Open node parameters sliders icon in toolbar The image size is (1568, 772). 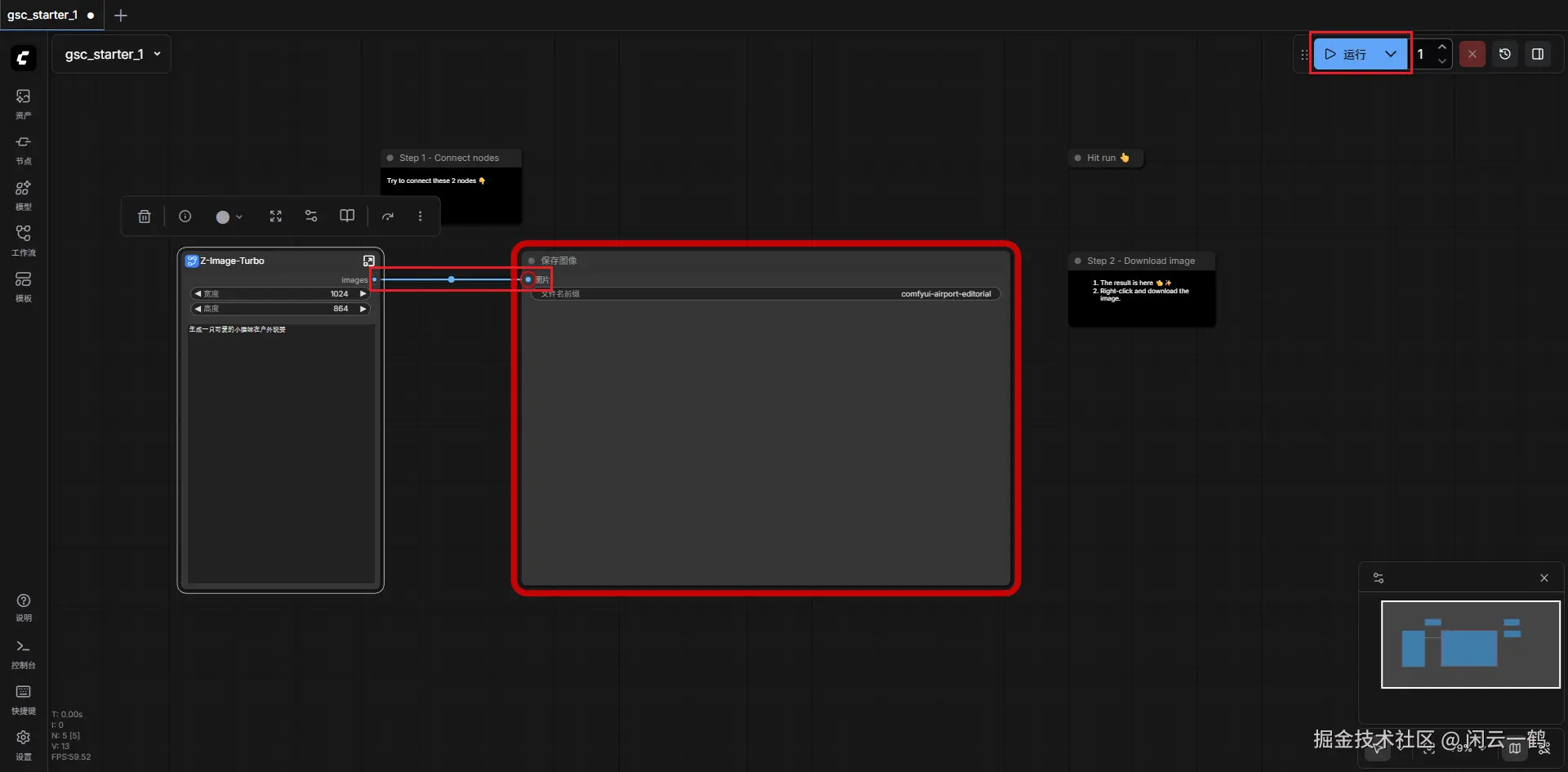click(311, 216)
